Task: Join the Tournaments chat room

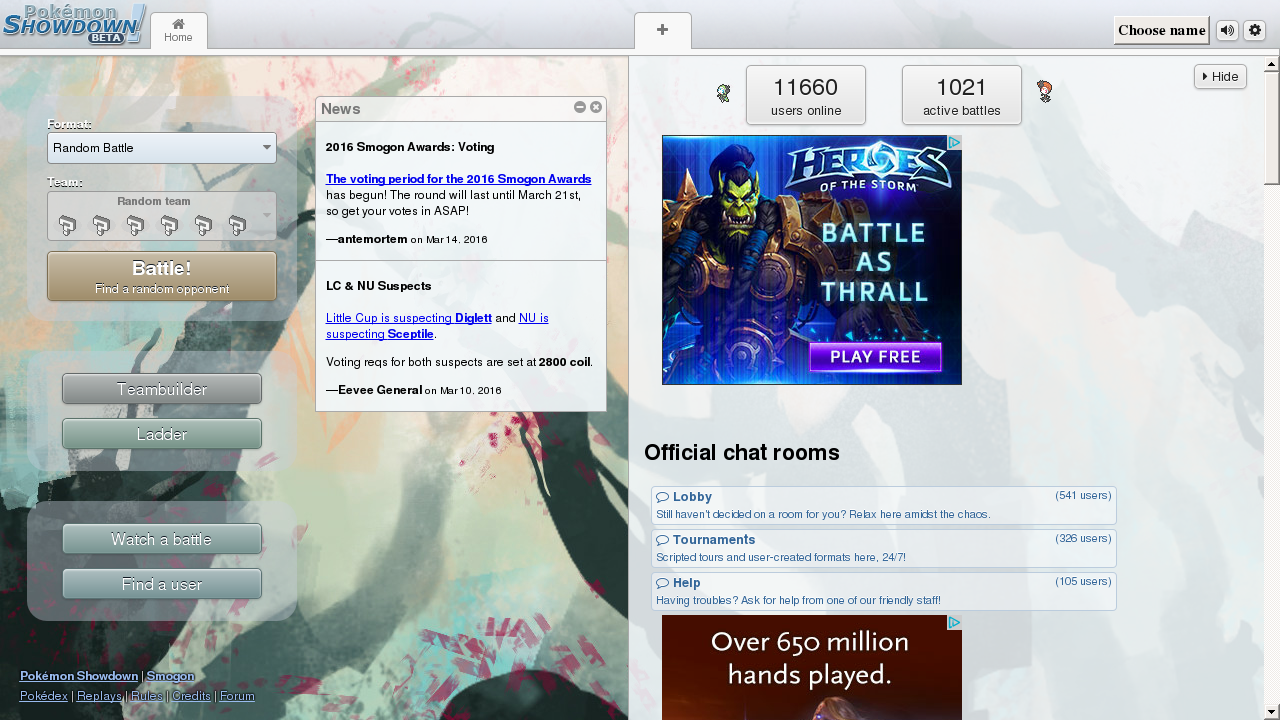Action: pyautogui.click(x=884, y=548)
